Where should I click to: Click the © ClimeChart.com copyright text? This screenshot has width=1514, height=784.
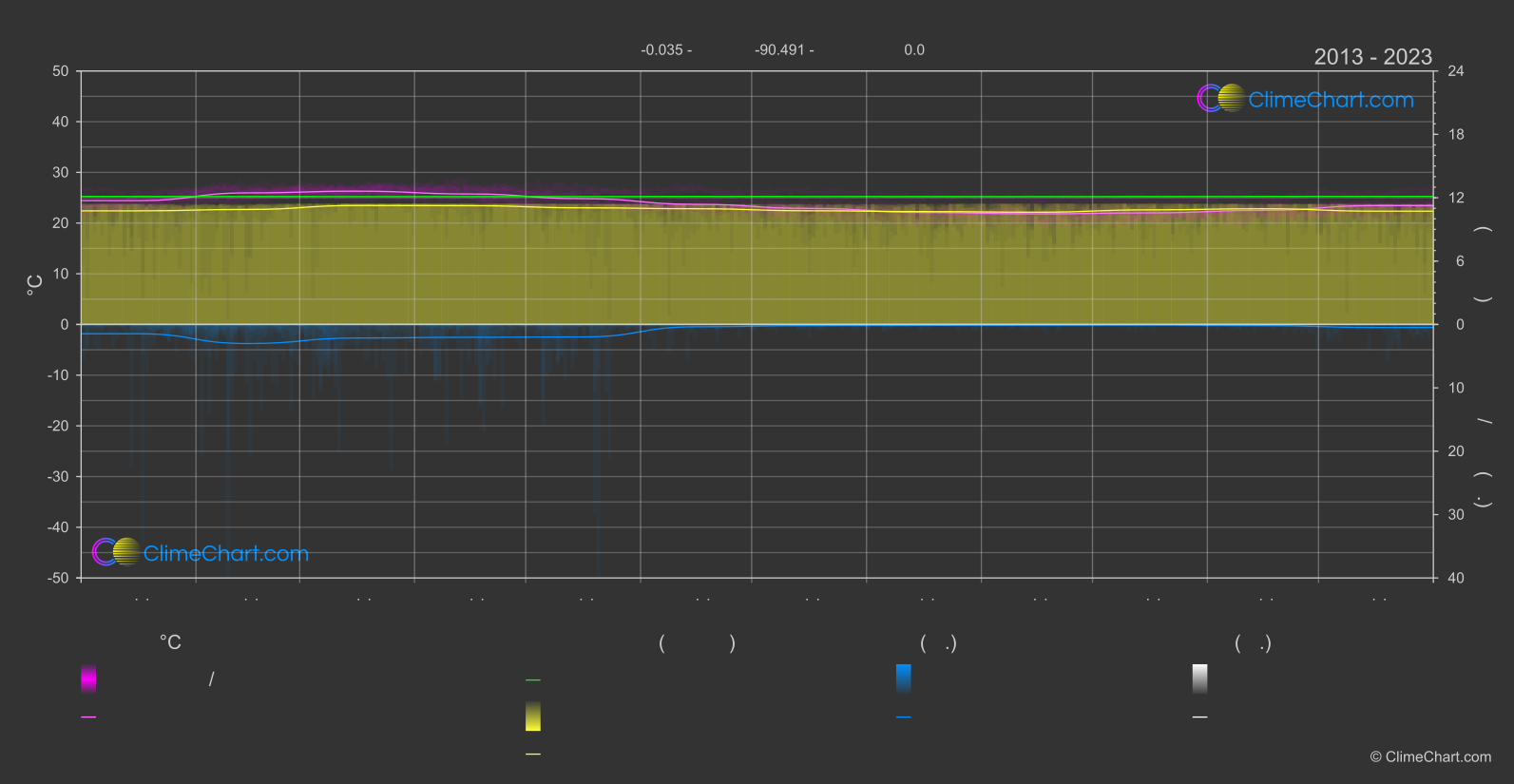[1430, 756]
